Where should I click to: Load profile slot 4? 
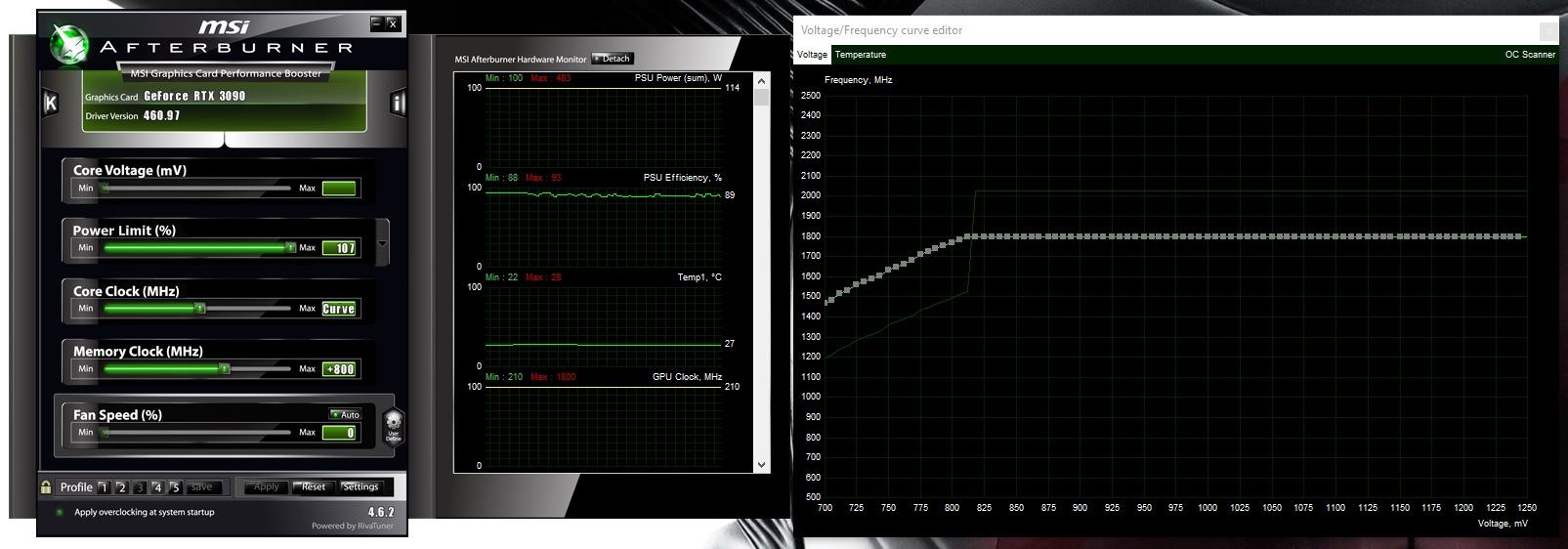157,486
